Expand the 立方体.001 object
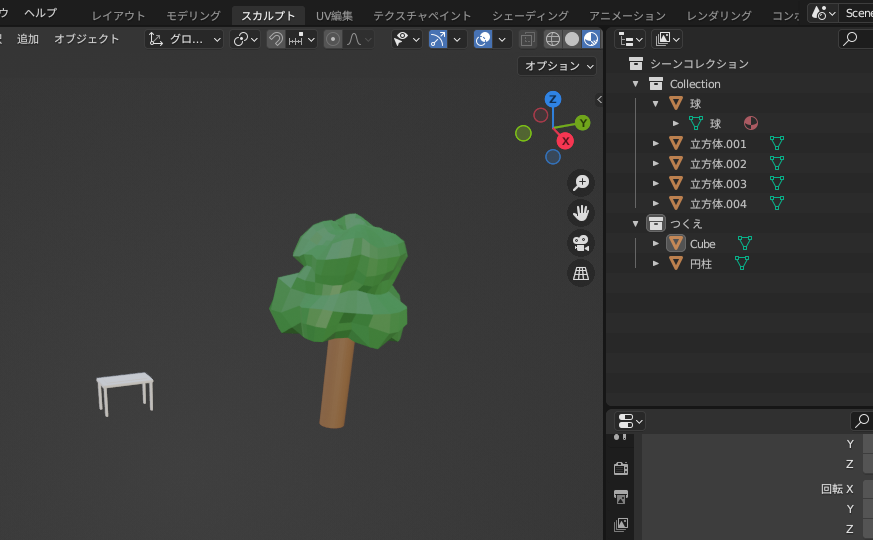The height and width of the screenshot is (540, 873). click(x=656, y=144)
